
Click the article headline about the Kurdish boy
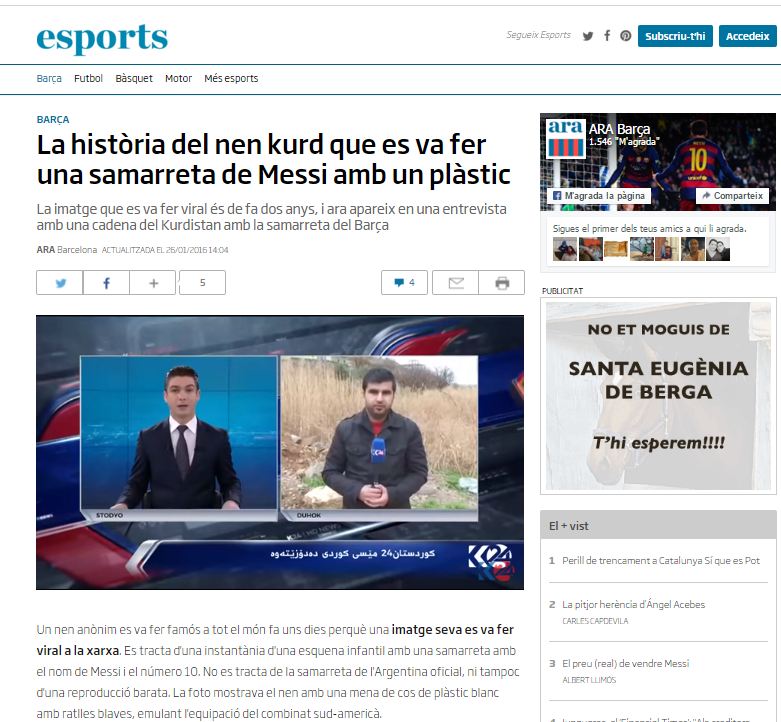click(274, 159)
